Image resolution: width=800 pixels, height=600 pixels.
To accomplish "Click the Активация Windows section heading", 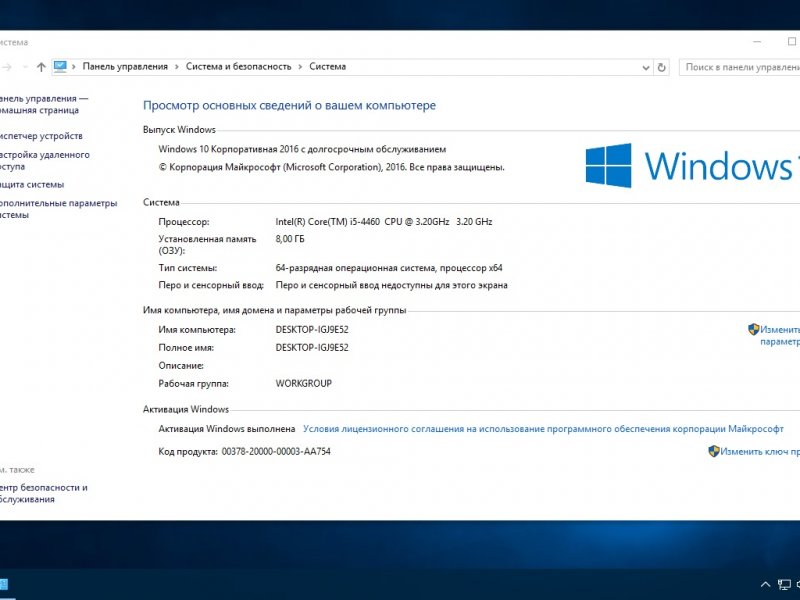I will pos(186,409).
